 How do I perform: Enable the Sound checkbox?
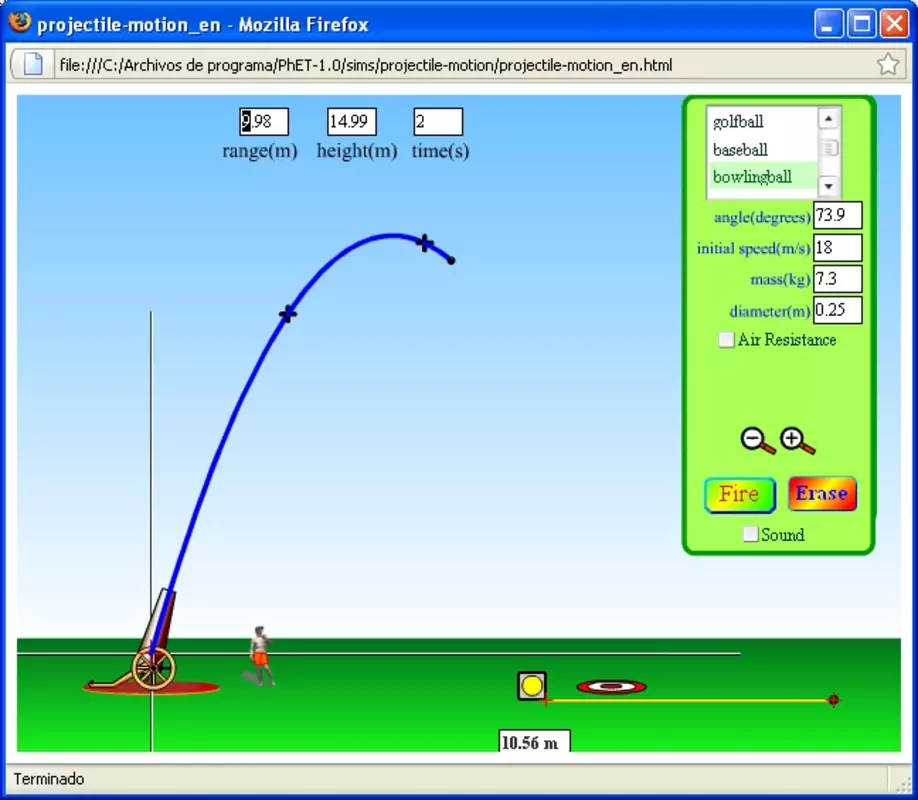pos(750,534)
